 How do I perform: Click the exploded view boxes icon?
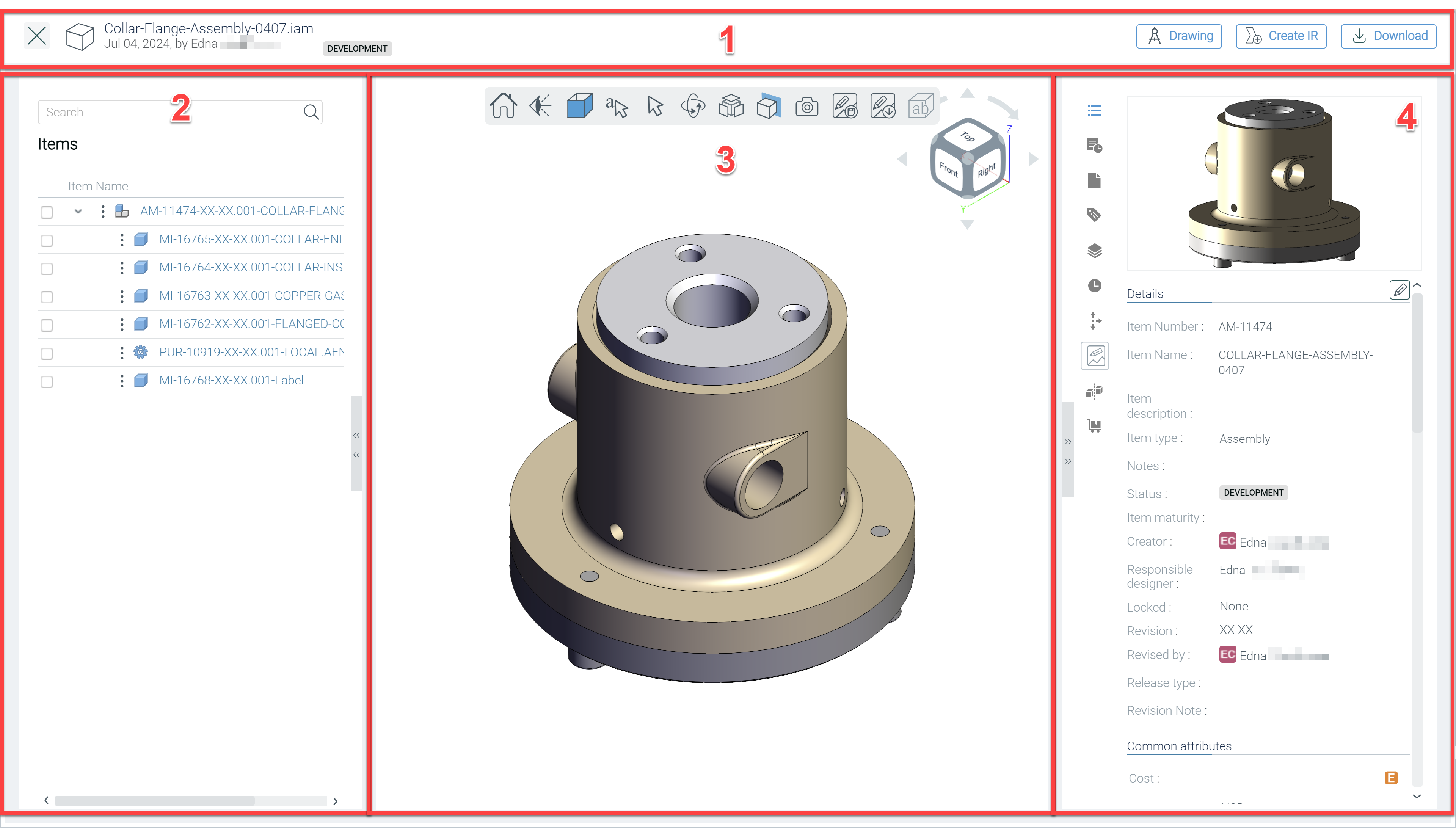[x=731, y=106]
